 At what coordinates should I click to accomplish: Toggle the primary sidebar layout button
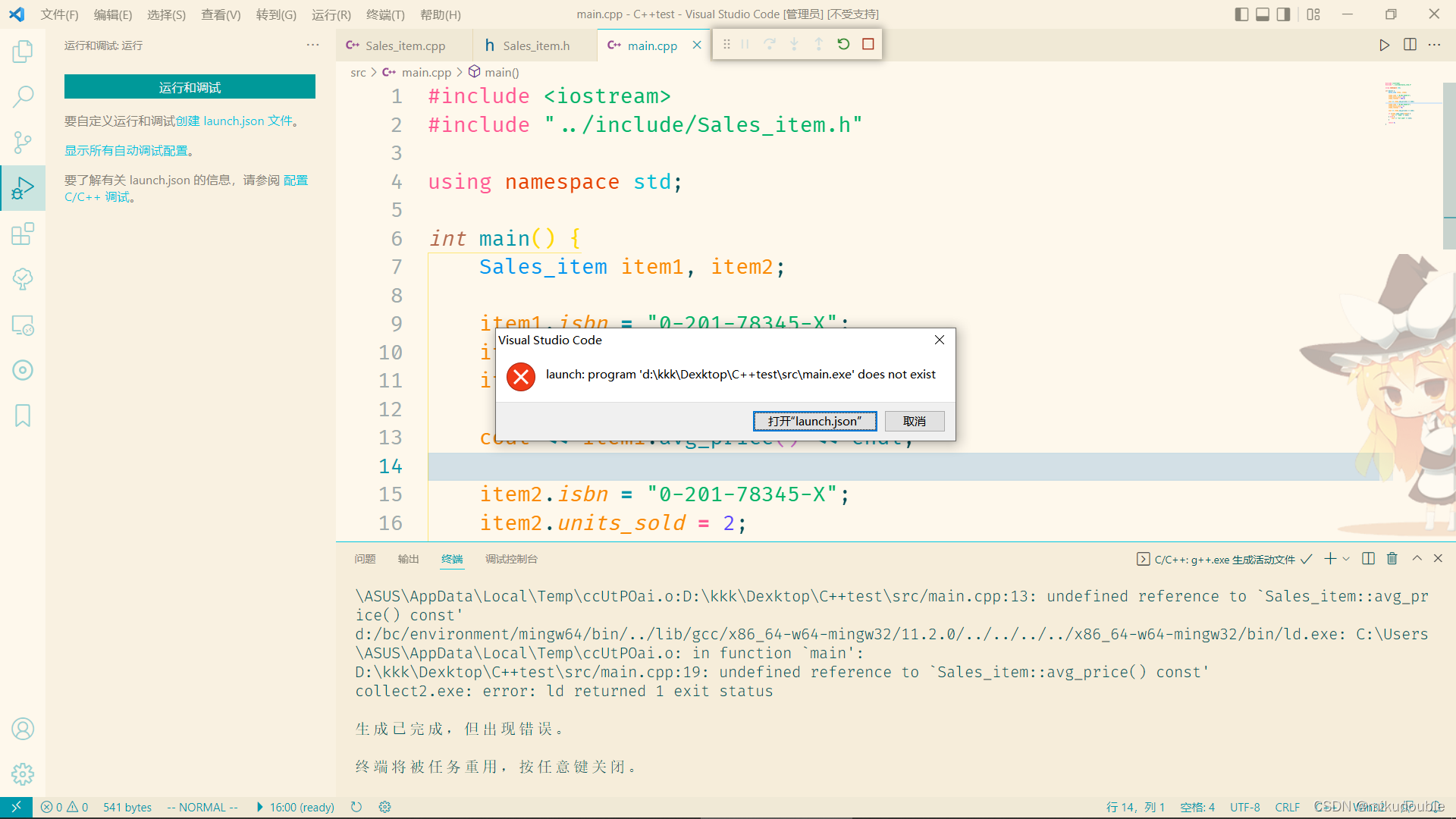coord(1241,14)
